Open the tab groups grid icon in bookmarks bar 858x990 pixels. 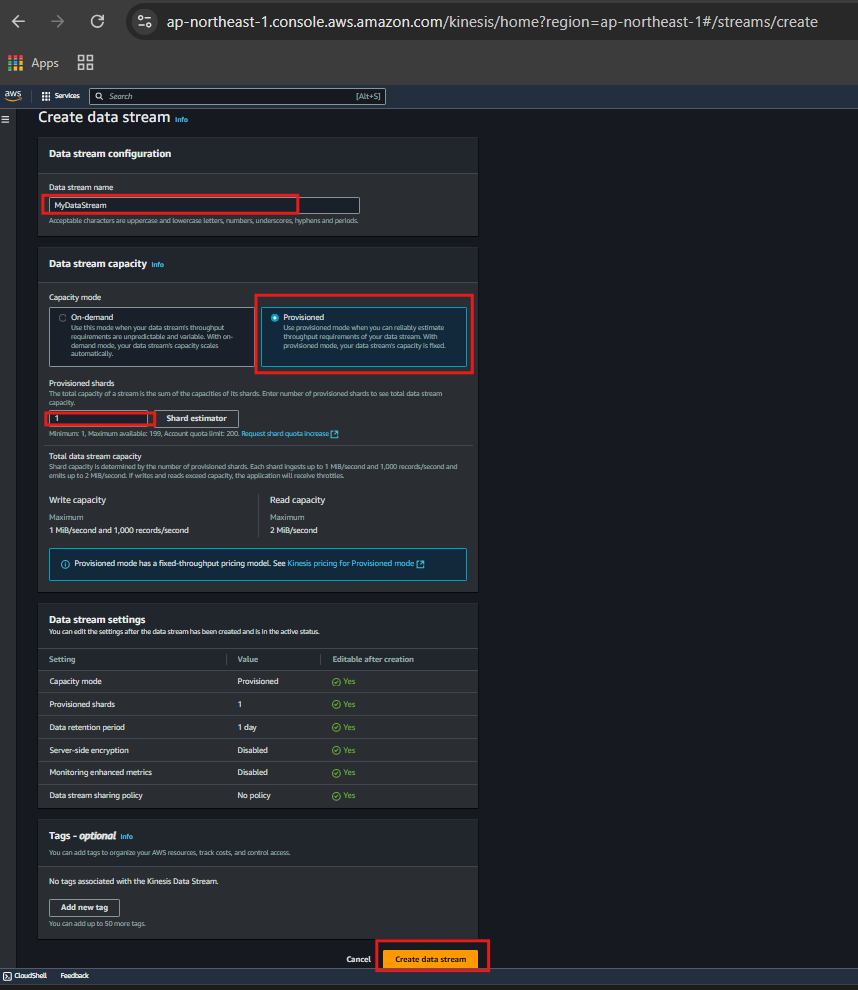click(x=85, y=63)
